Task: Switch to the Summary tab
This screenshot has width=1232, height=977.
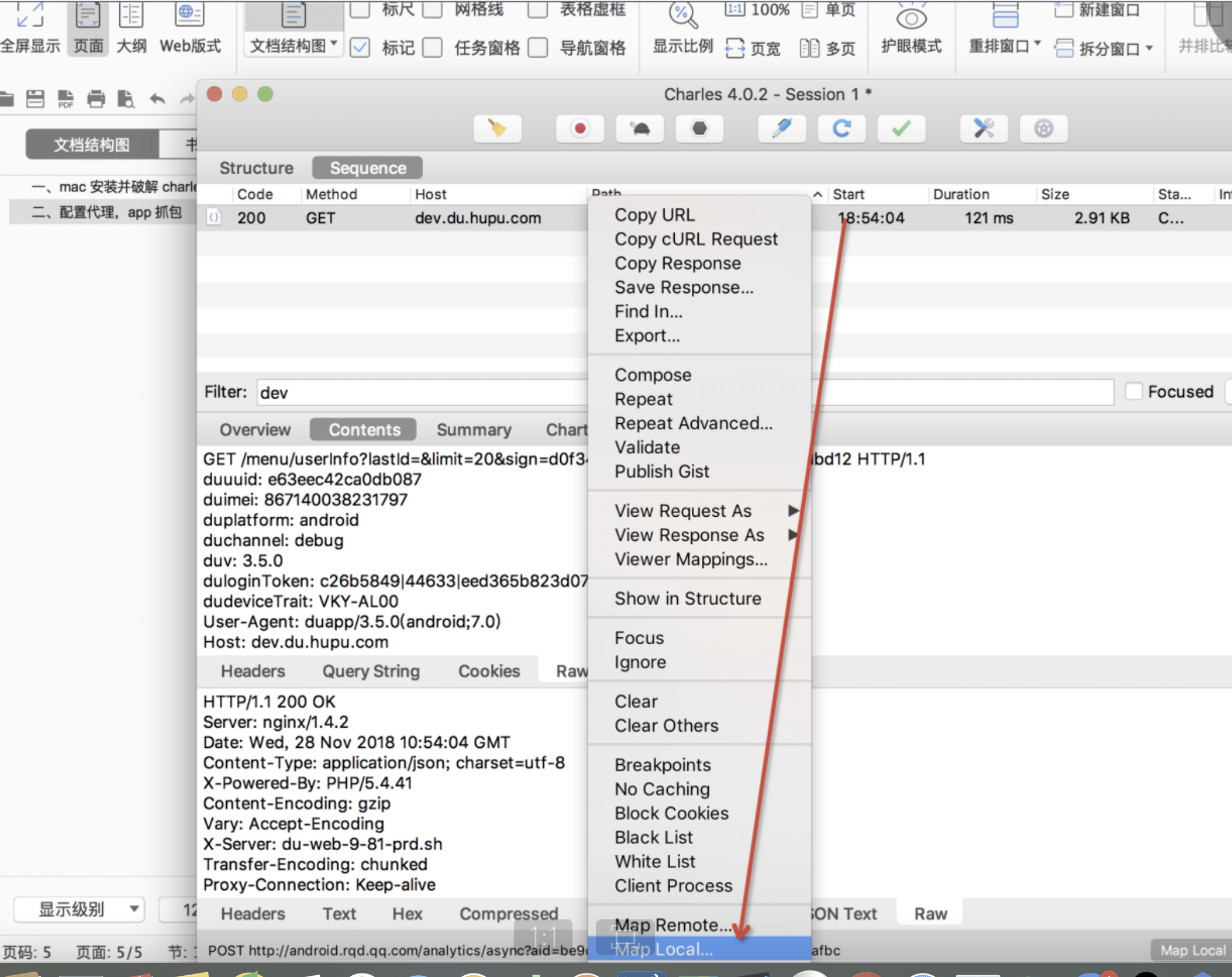Action: pos(474,430)
